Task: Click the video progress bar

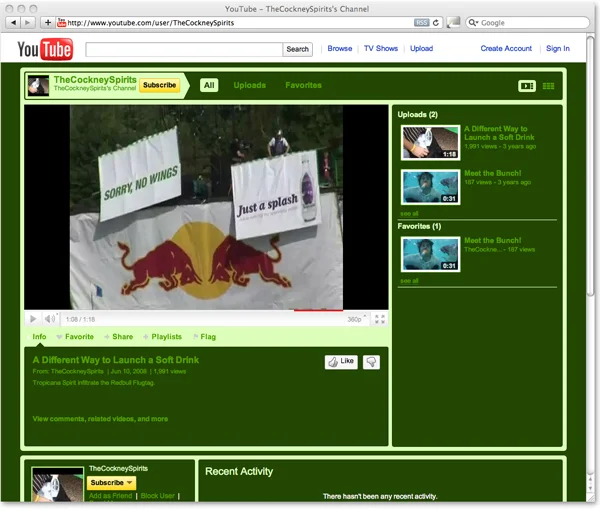Action: (206, 310)
